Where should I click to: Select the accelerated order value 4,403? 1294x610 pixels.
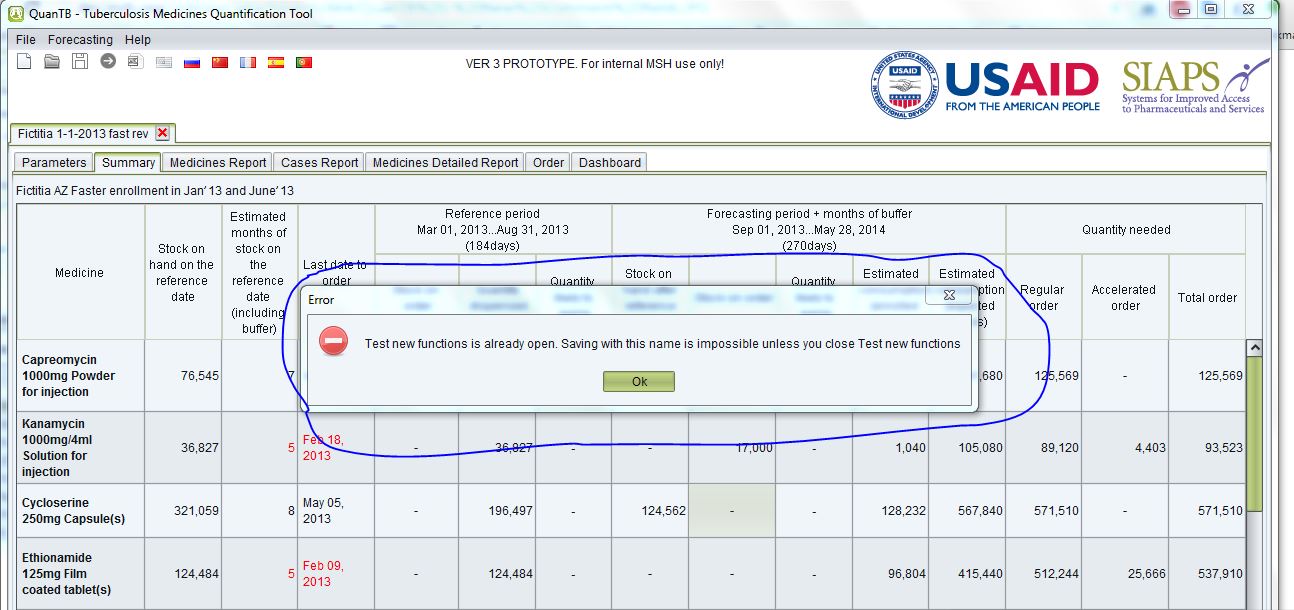[1125, 448]
